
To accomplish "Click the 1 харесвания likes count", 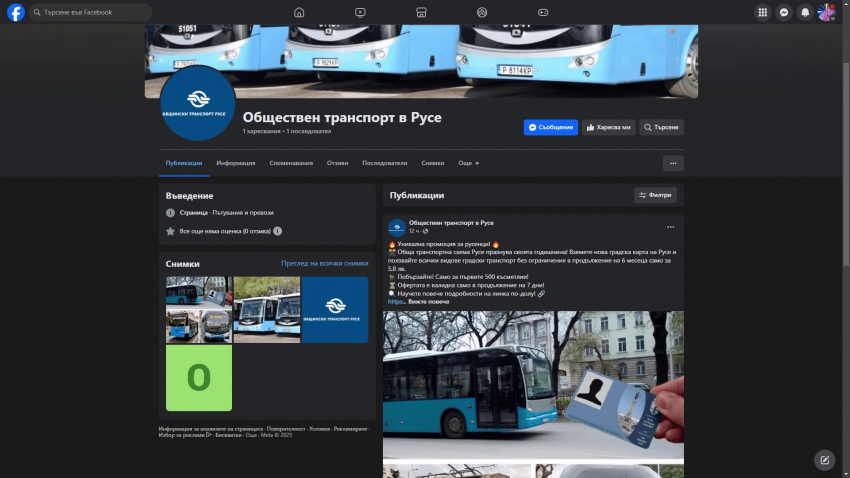I will coord(262,131).
